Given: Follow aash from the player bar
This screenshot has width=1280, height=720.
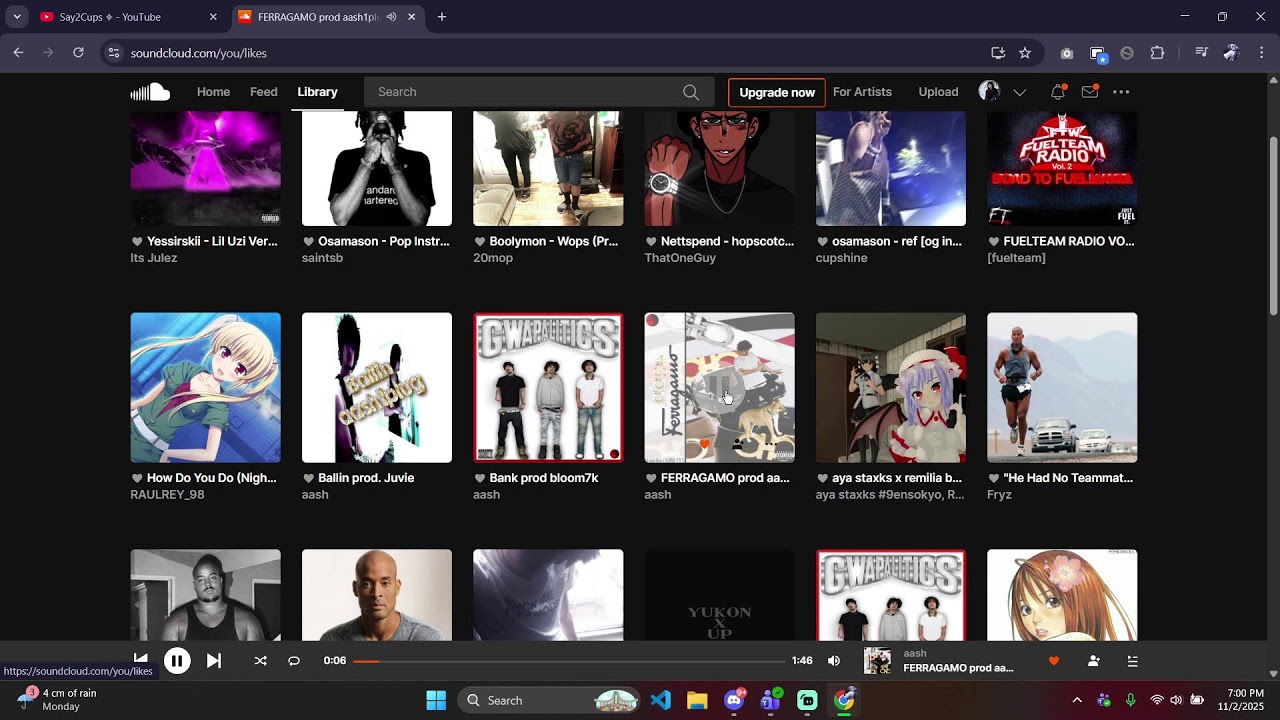Looking at the screenshot, I should [x=1093, y=661].
